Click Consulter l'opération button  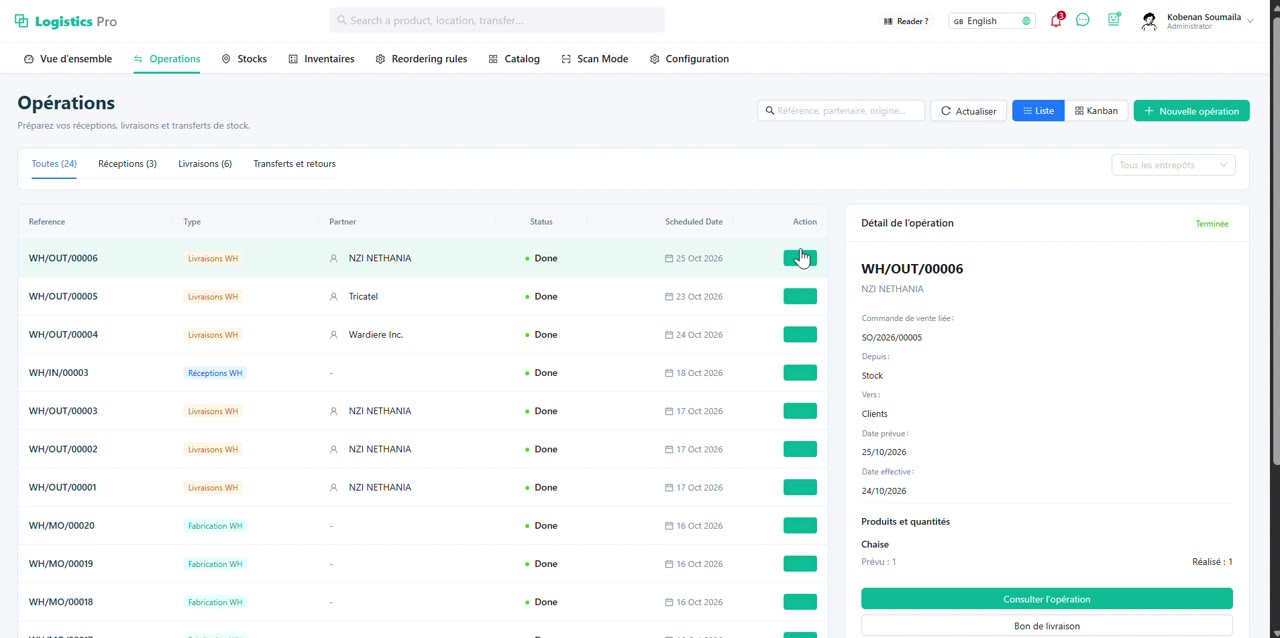point(1047,599)
